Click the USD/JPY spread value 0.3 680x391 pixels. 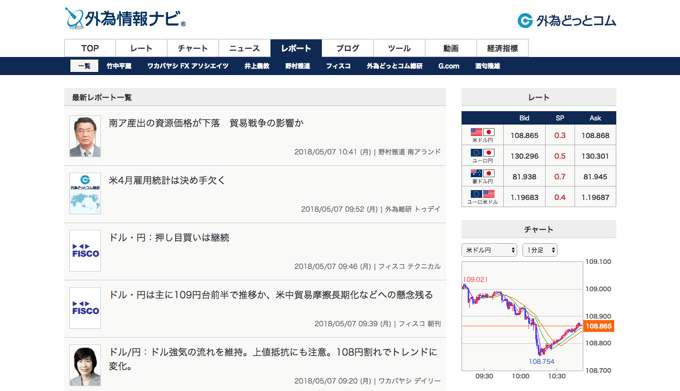tap(560, 136)
